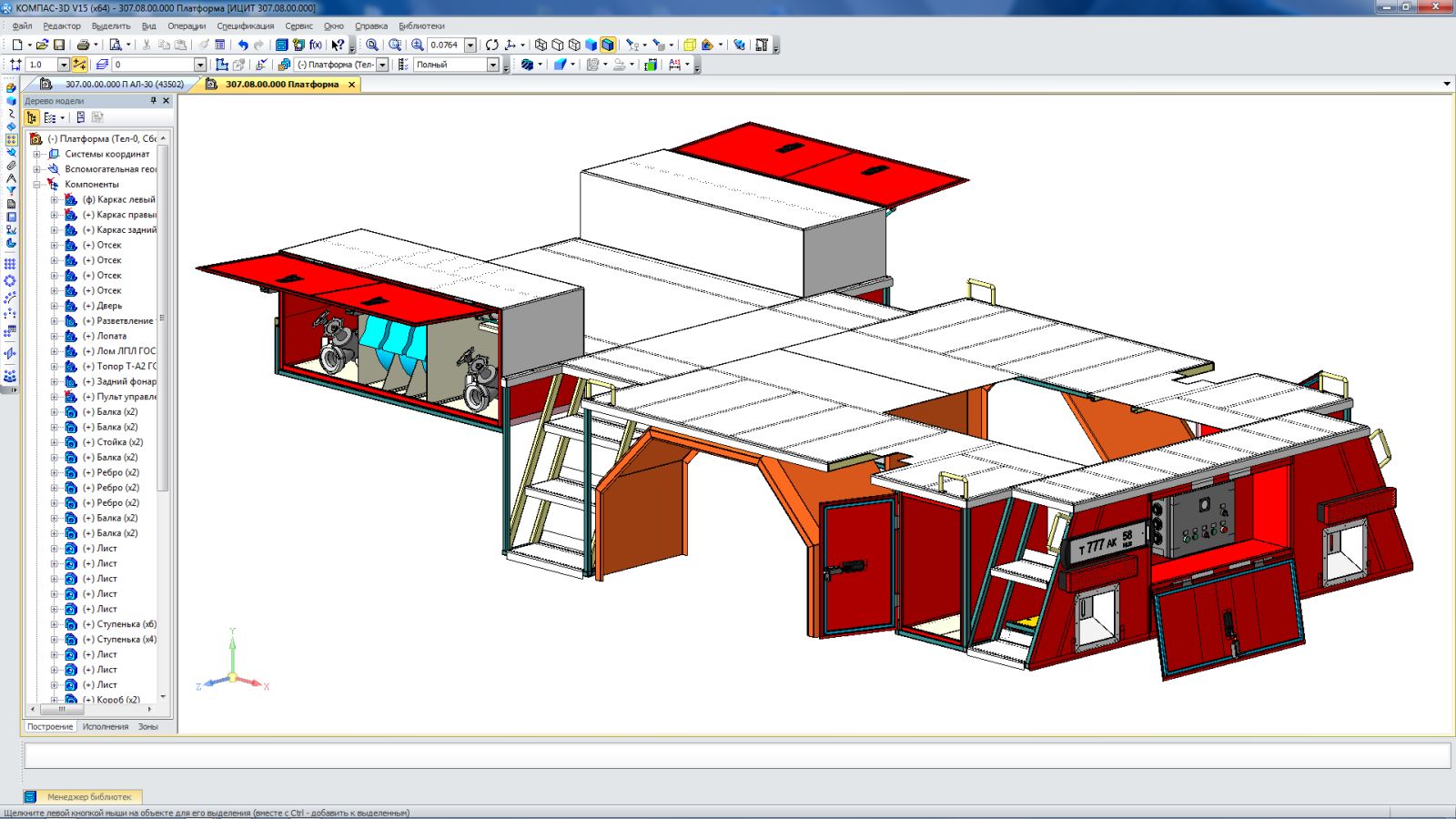This screenshot has height=819, width=1456.
Task: Click the f(x) Variables icon
Action: point(315,45)
